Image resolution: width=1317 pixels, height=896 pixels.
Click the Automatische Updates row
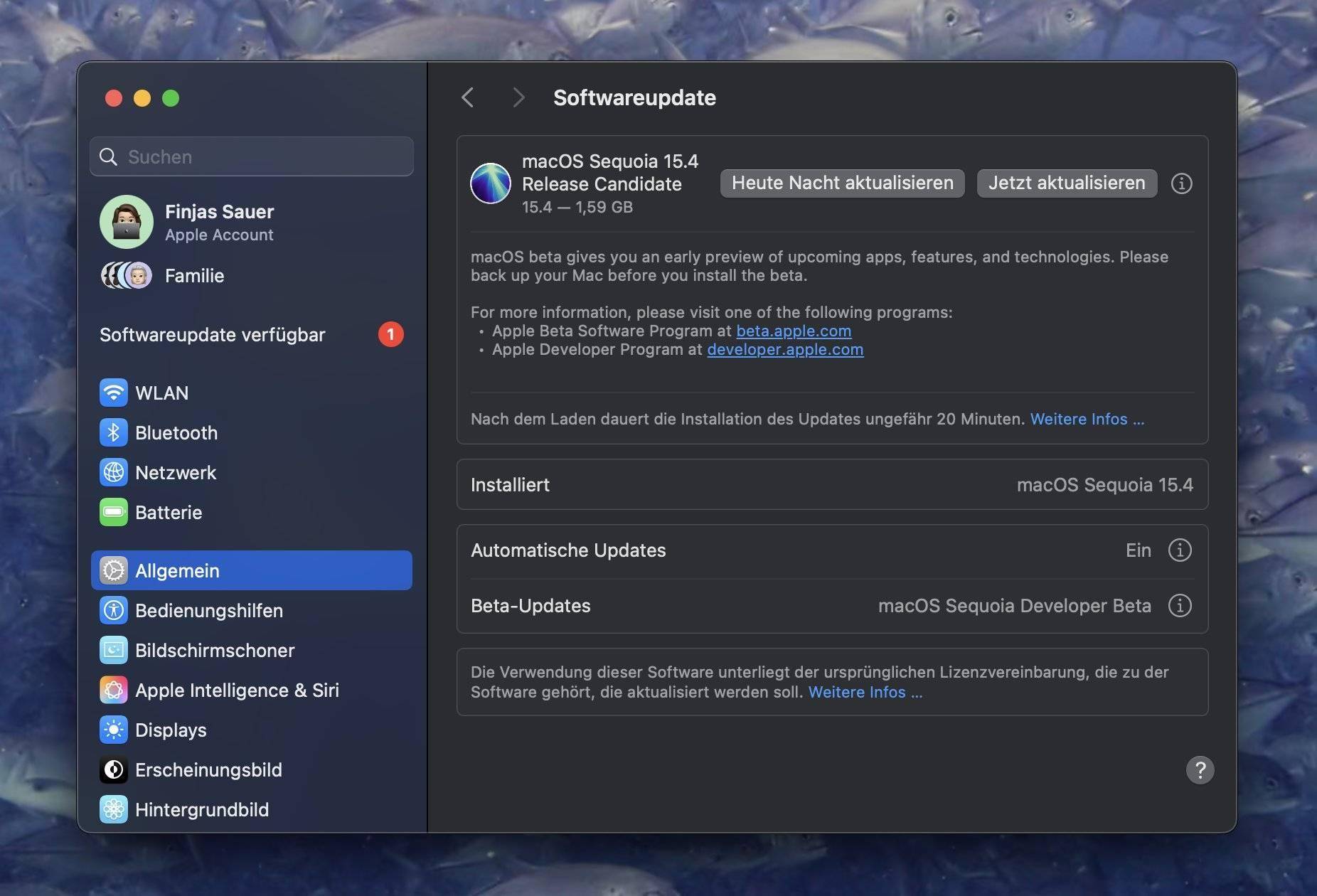[x=832, y=550]
